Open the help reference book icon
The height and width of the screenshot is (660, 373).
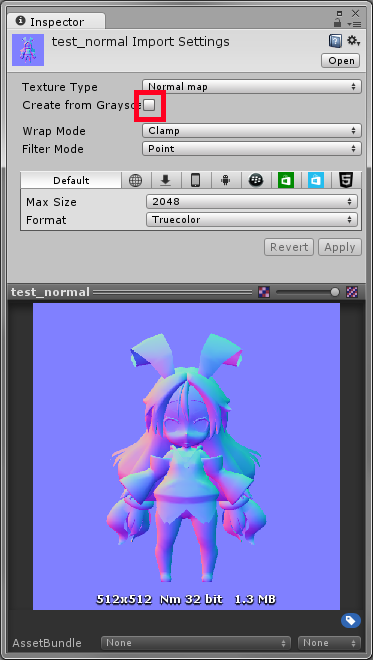coord(335,41)
